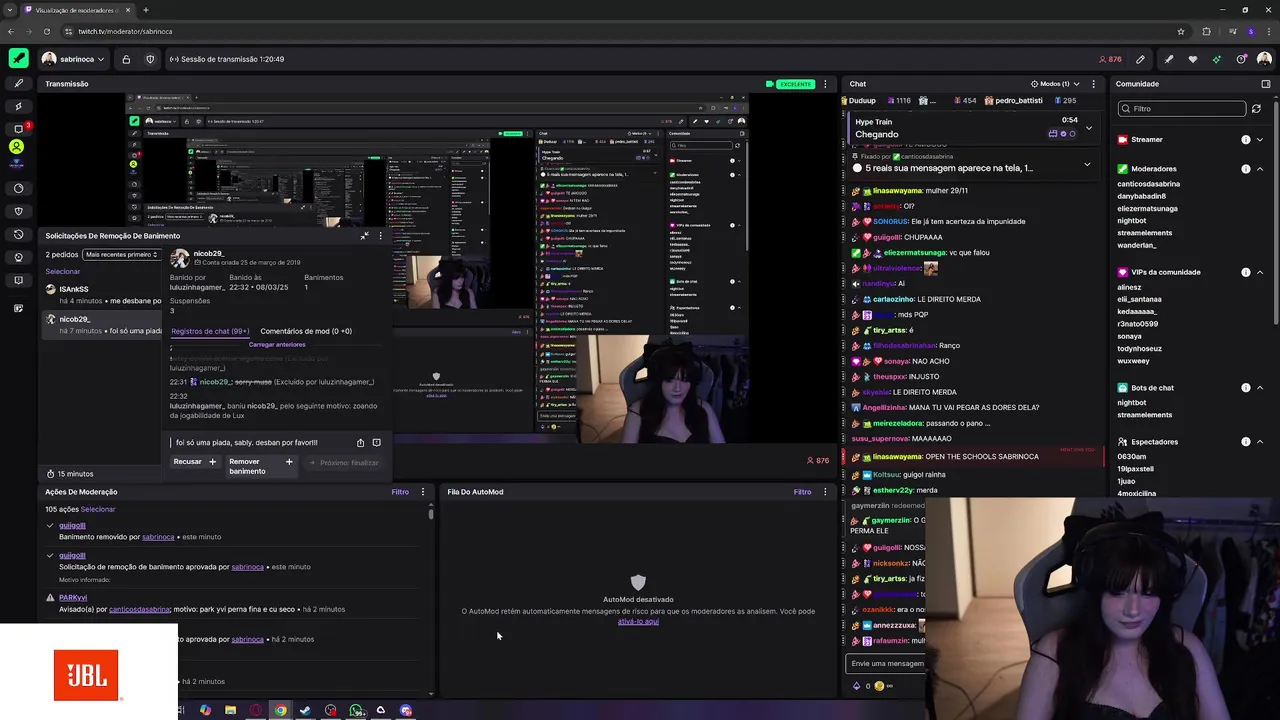Click moderator canticosdasabrina in Comunidade list
This screenshot has width=1280, height=720.
pos(1148,184)
